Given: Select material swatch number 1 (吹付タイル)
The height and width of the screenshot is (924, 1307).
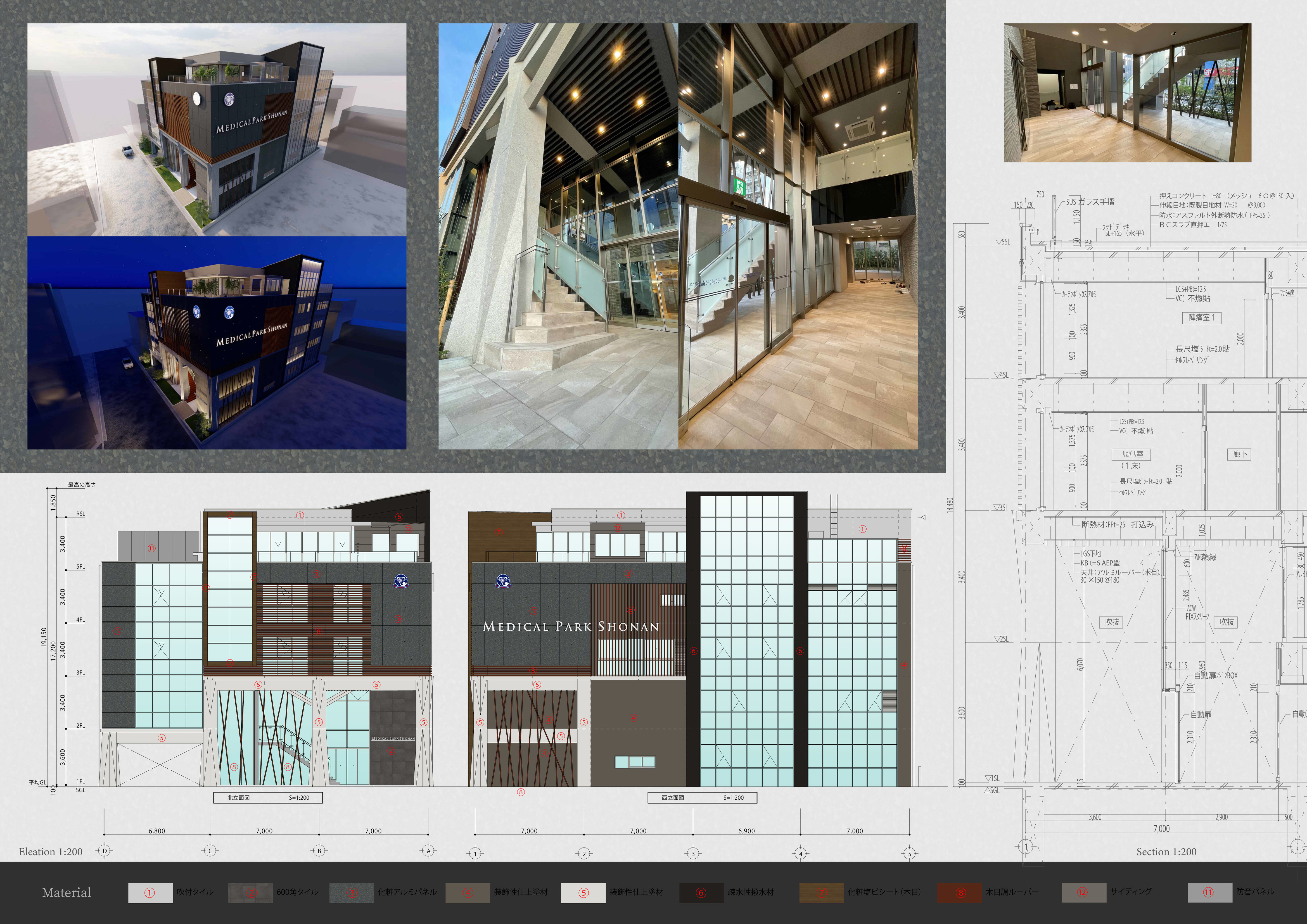Looking at the screenshot, I should (x=150, y=893).
